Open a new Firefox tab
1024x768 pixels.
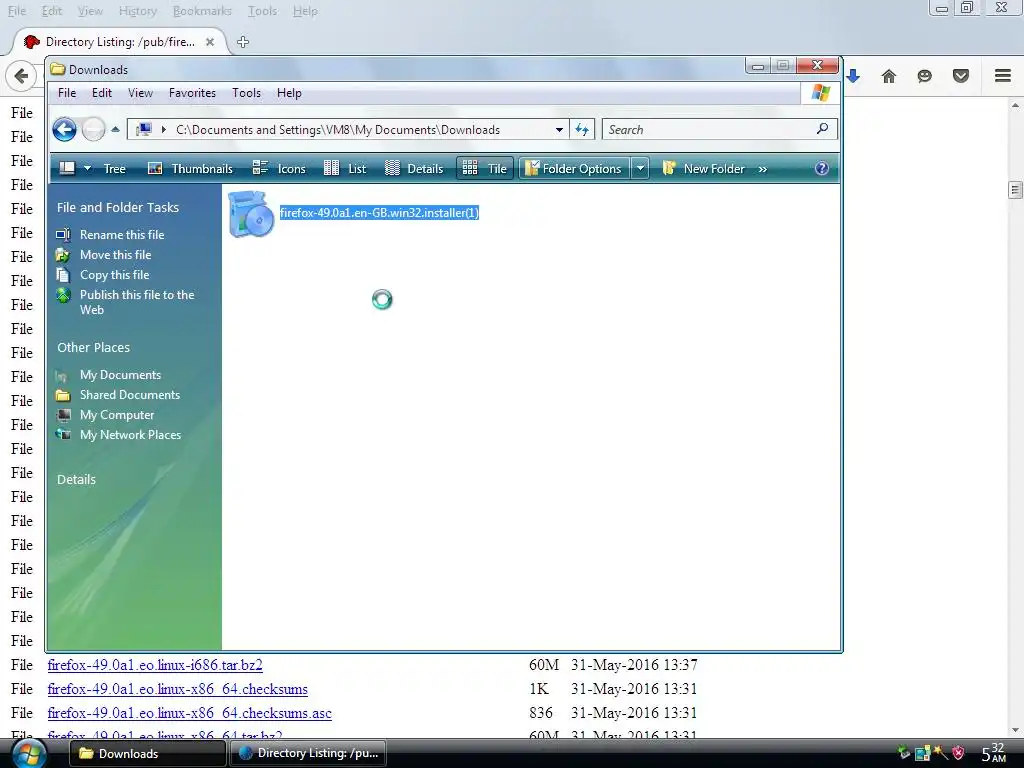pyautogui.click(x=243, y=42)
